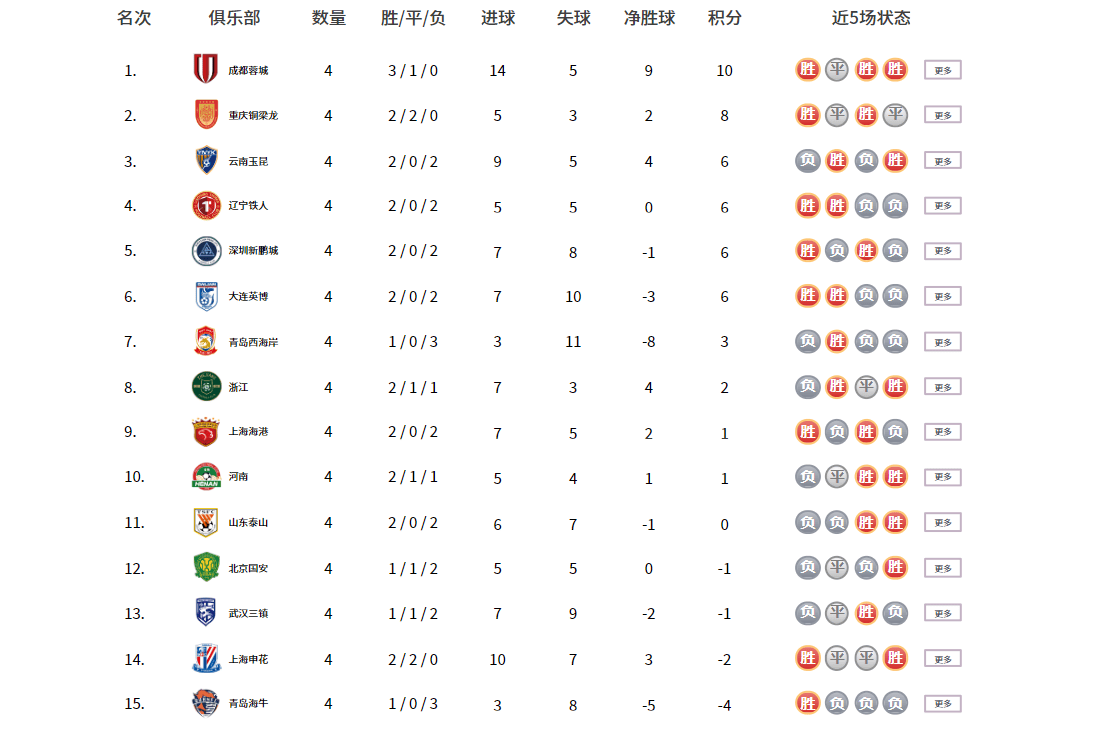Click first 负 badge in 云南玉昆 row
This screenshot has width=1097, height=731.
pos(807,161)
